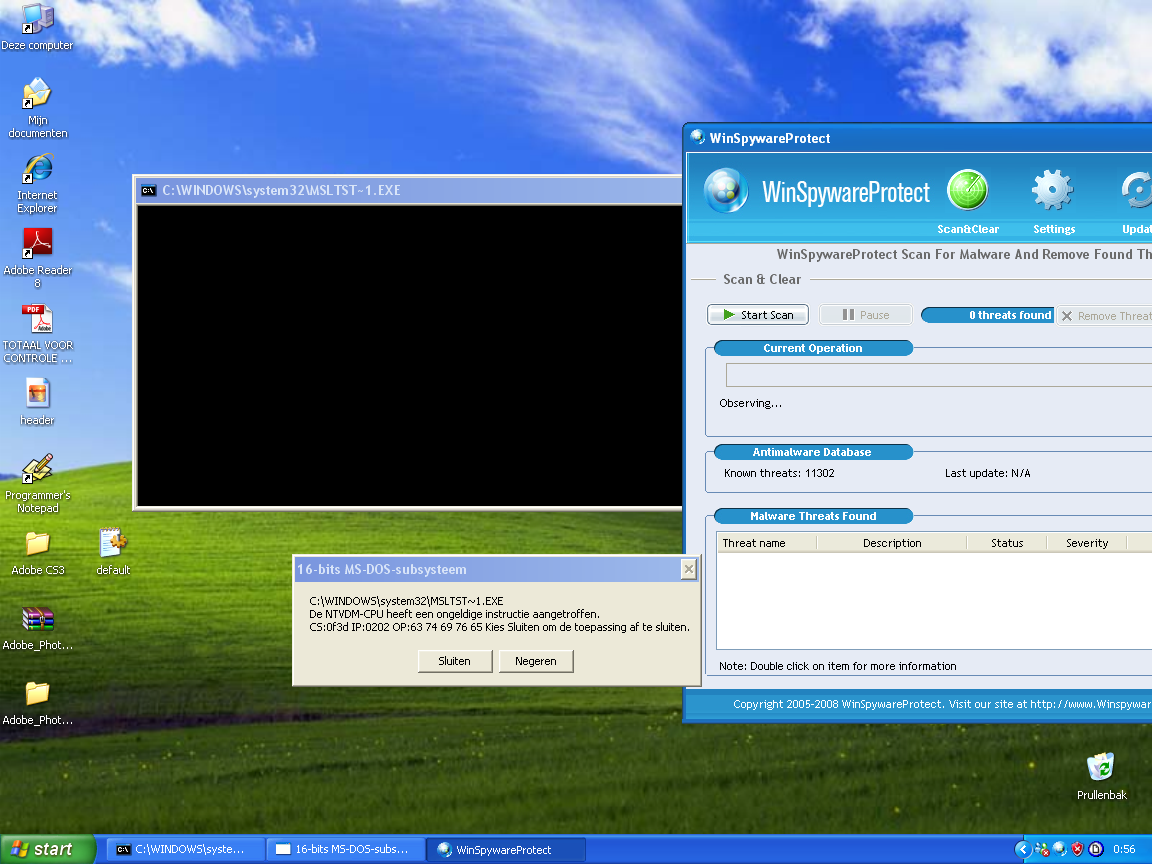Click the 'Known threats: 11302' text
Viewport: 1152px width, 864px height.
coord(779,473)
